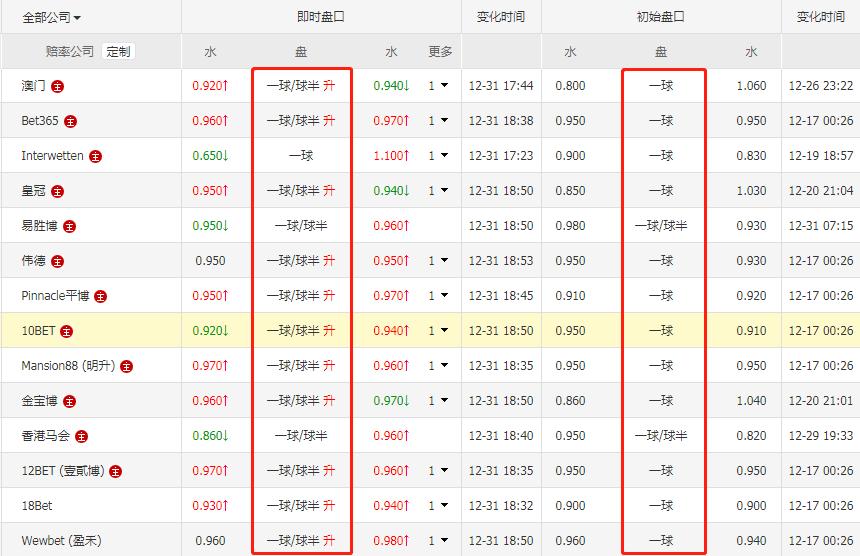Click 一球/球半 升 handicap in the 皇冠 row

(301, 191)
